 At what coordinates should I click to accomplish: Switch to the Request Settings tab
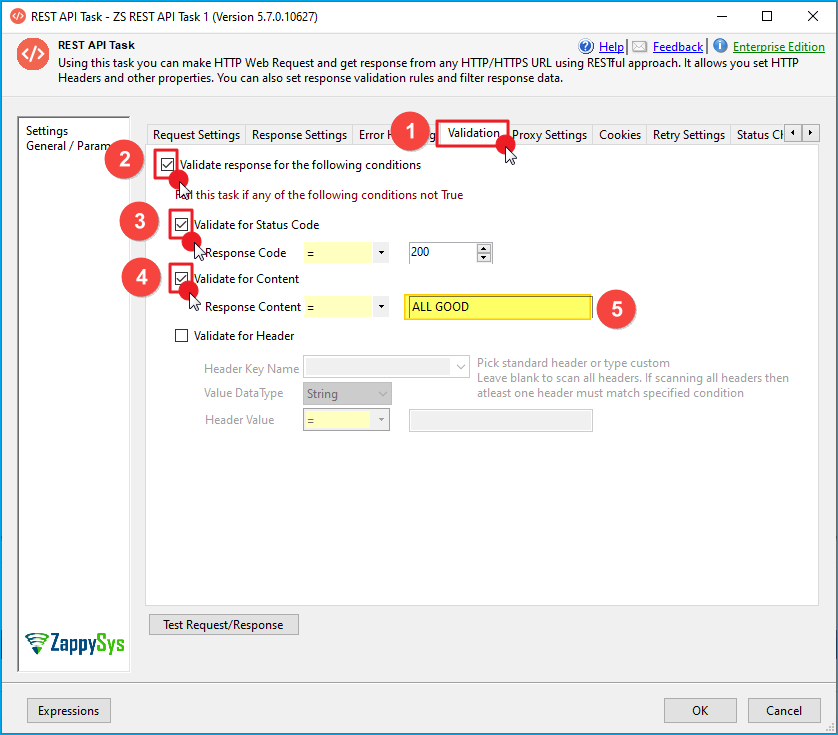pos(196,135)
